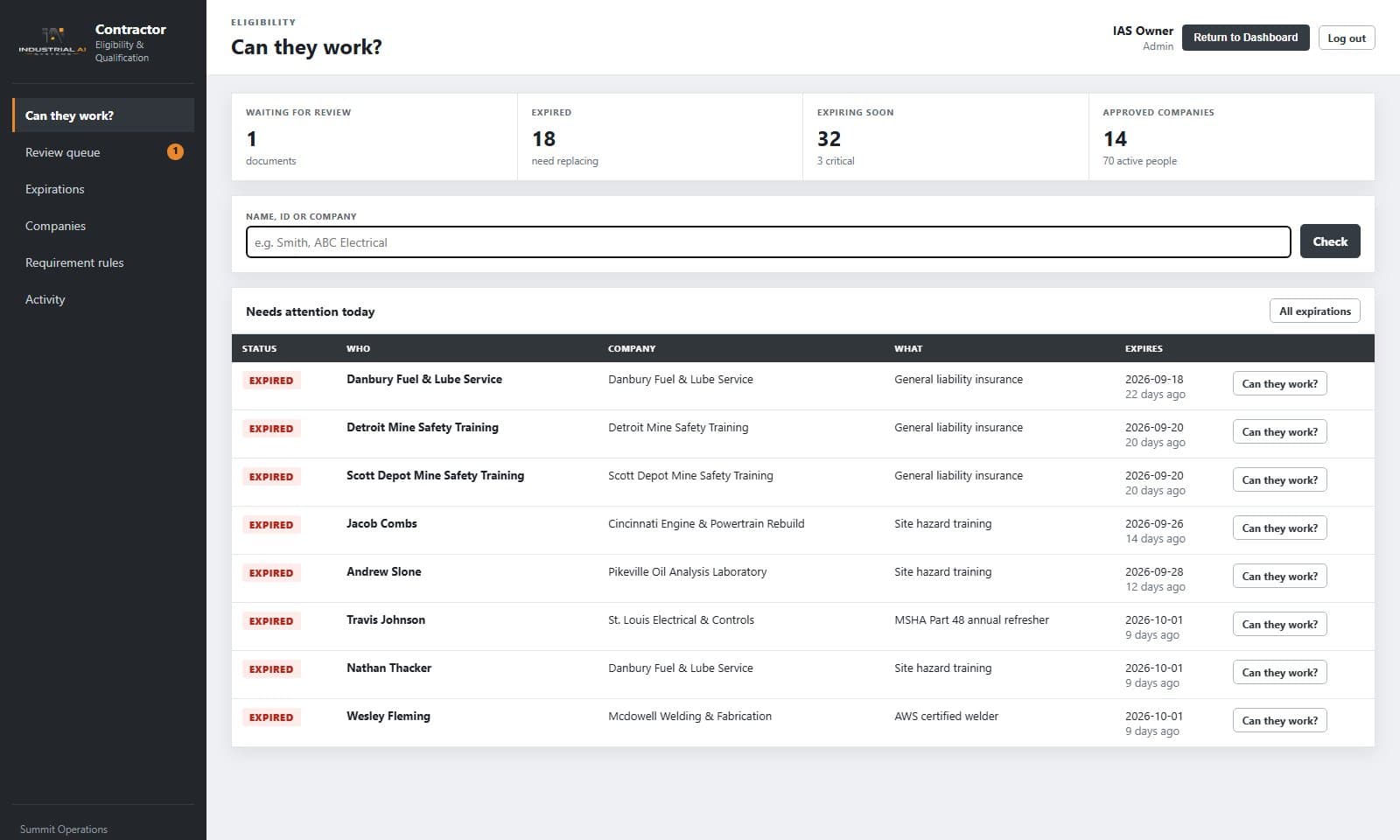
Task: Click 'Can they work?' for Scott Depot Mine Safety Training
Action: (1279, 480)
